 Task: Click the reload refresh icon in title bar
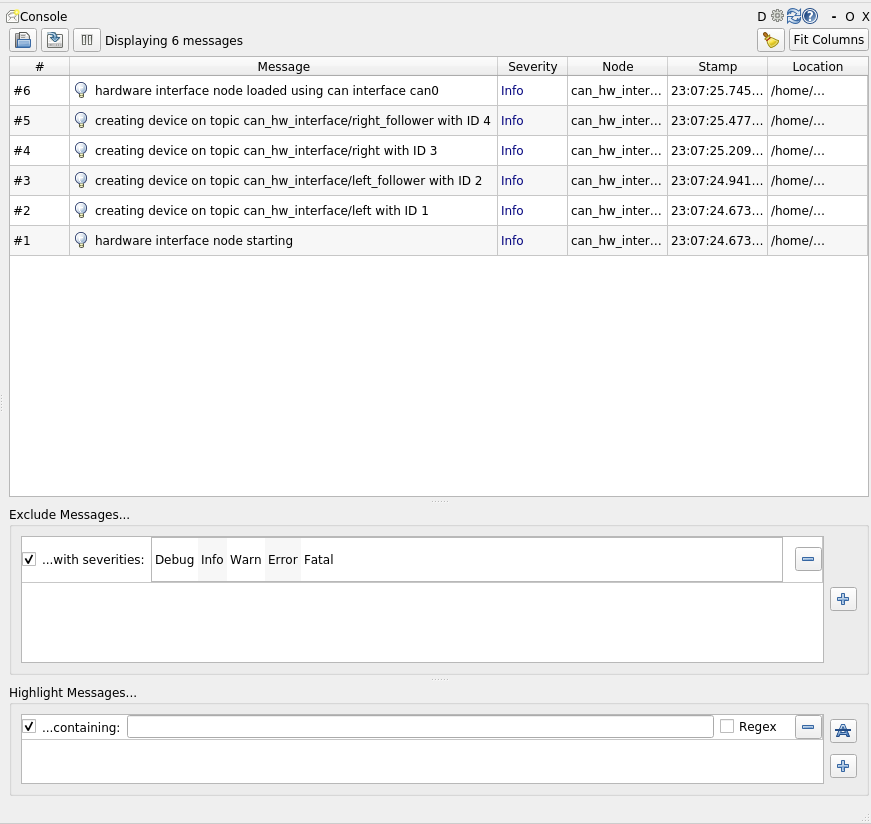[794, 16]
